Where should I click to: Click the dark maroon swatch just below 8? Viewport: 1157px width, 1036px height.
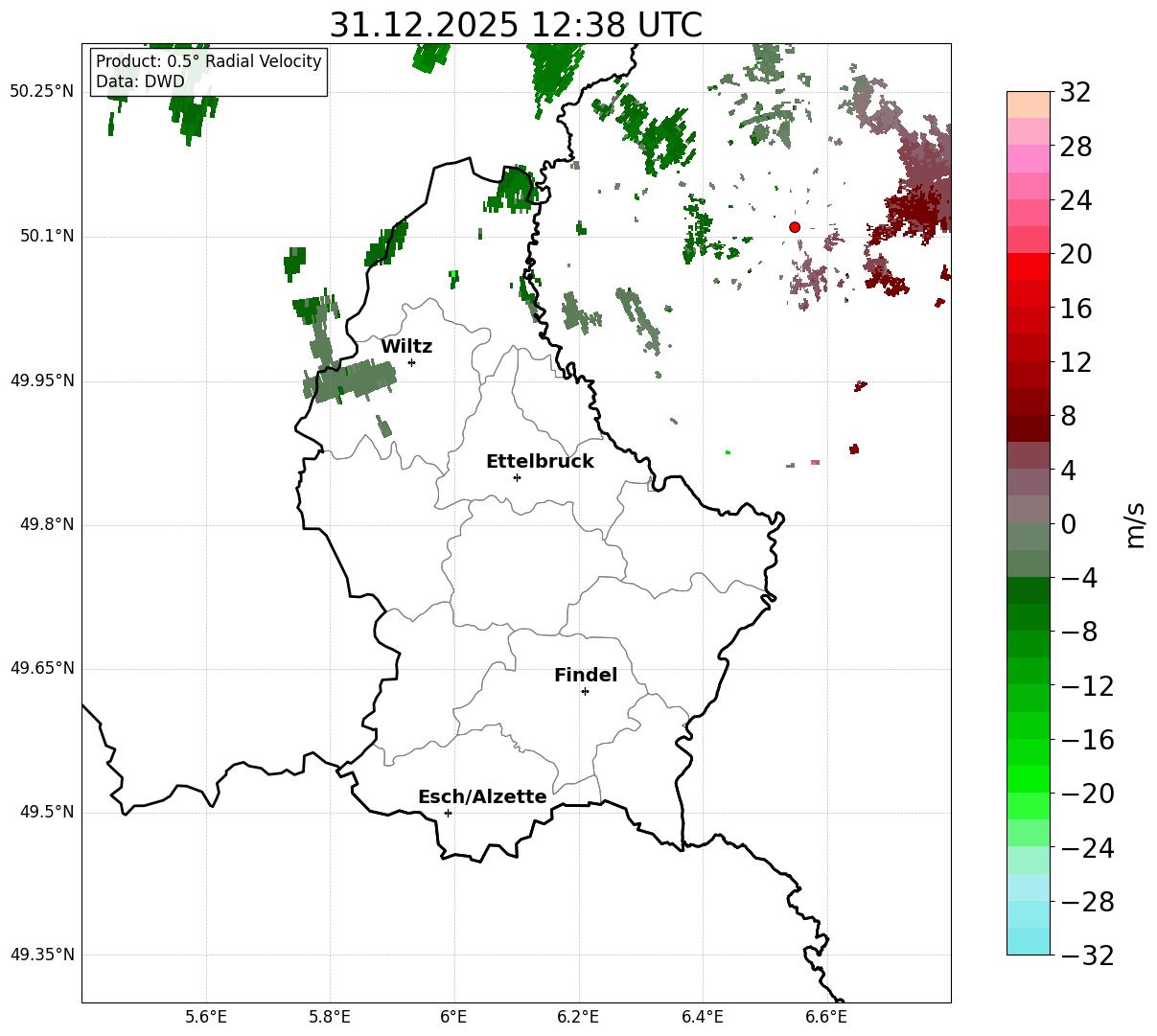1029,428
